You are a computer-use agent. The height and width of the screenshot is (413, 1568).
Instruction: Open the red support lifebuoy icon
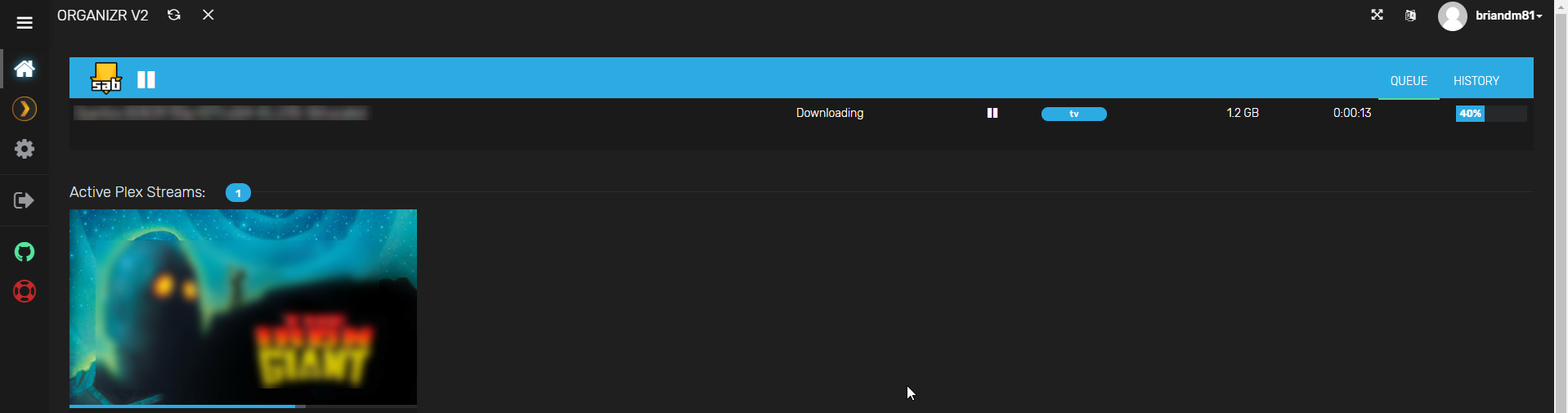click(x=25, y=291)
